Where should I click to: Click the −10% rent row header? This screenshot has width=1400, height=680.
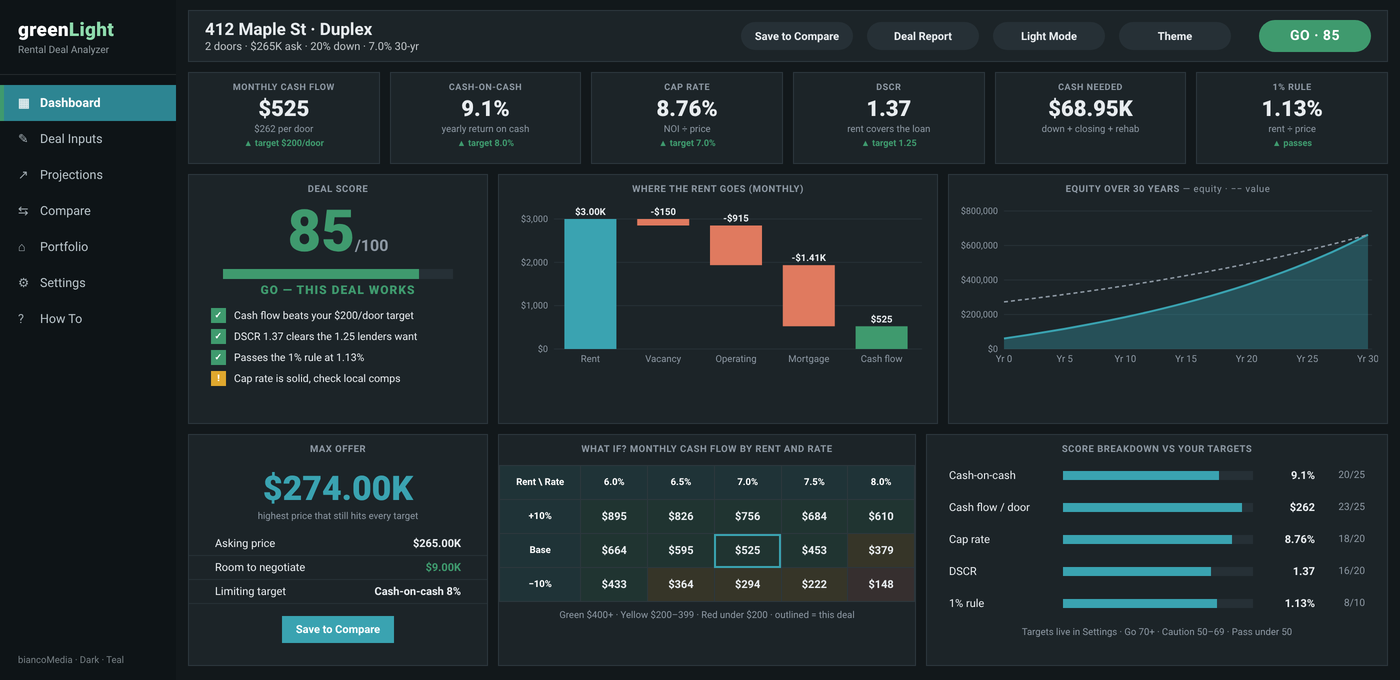click(540, 584)
